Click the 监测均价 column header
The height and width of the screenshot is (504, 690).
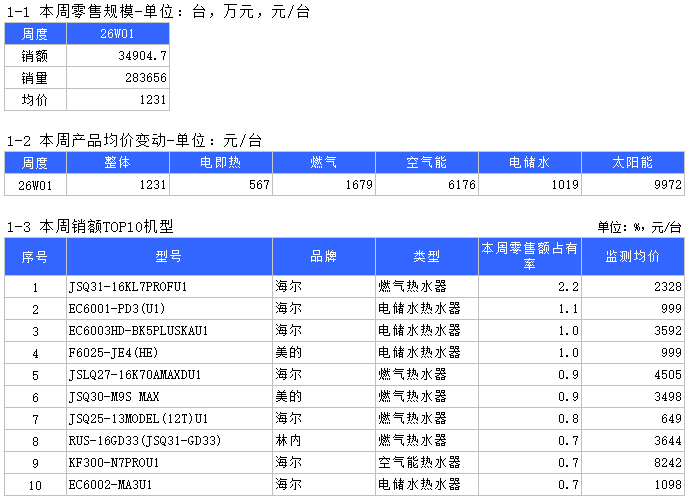pyautogui.click(x=632, y=257)
